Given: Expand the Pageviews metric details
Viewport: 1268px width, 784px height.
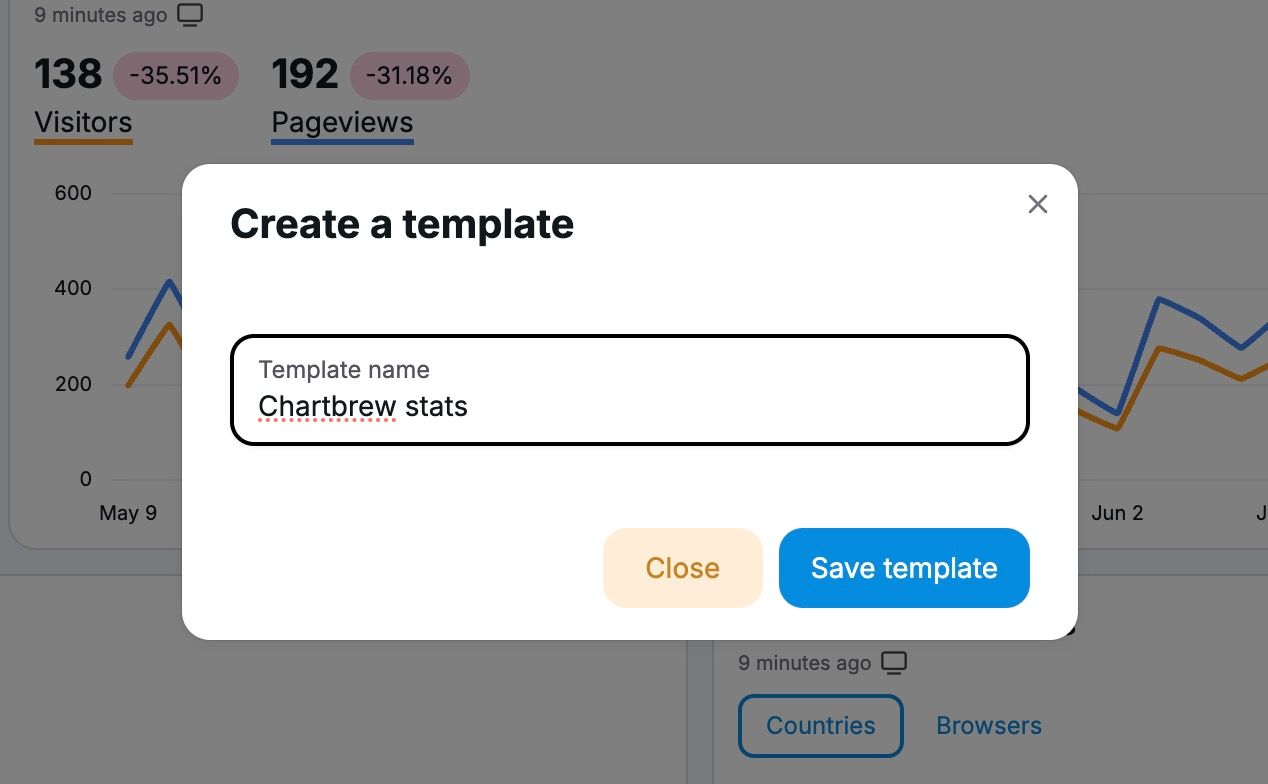Looking at the screenshot, I should [342, 122].
